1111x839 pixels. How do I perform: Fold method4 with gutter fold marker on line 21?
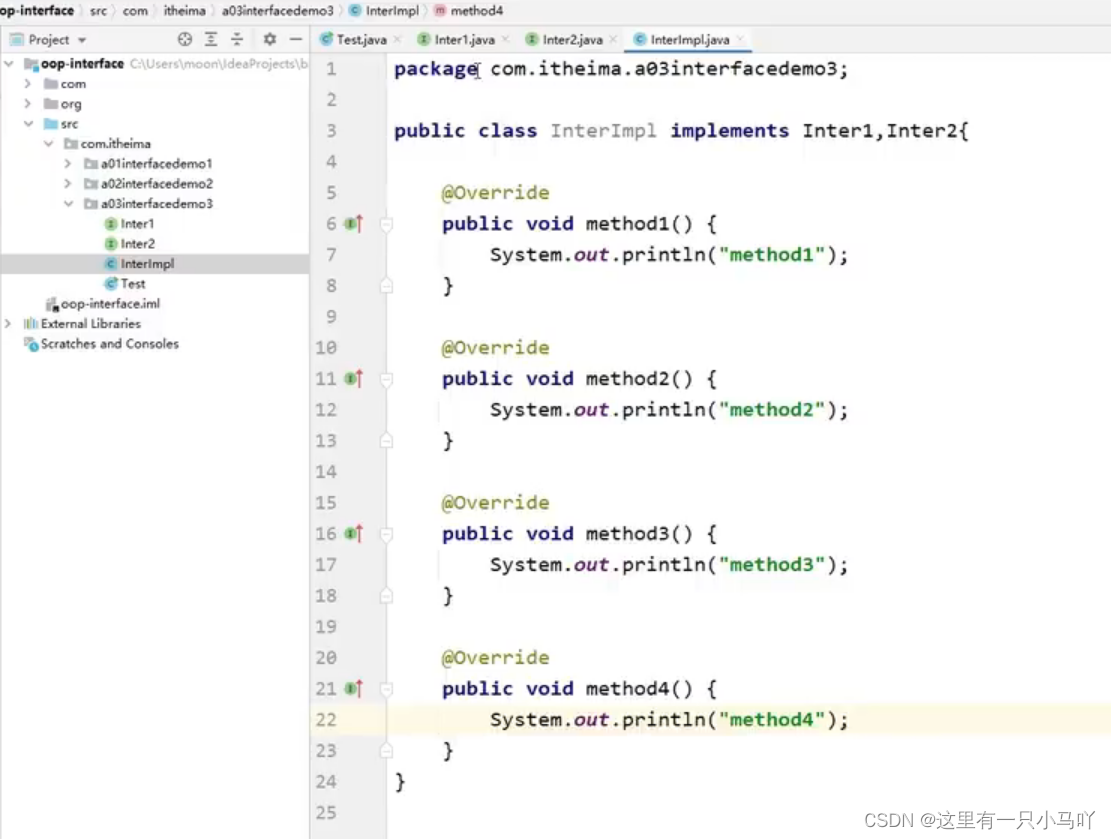[386, 689]
